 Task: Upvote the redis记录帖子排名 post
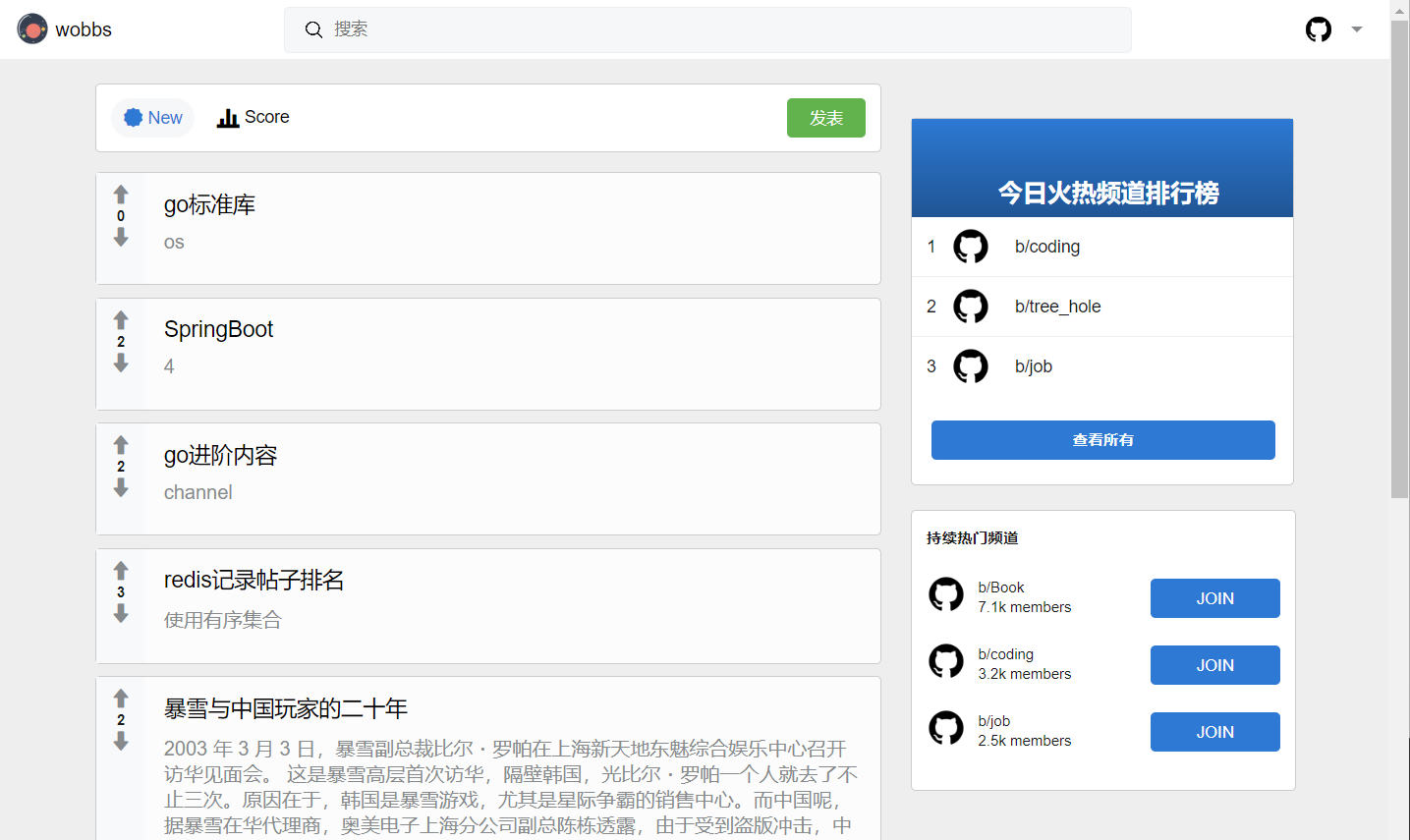121,570
